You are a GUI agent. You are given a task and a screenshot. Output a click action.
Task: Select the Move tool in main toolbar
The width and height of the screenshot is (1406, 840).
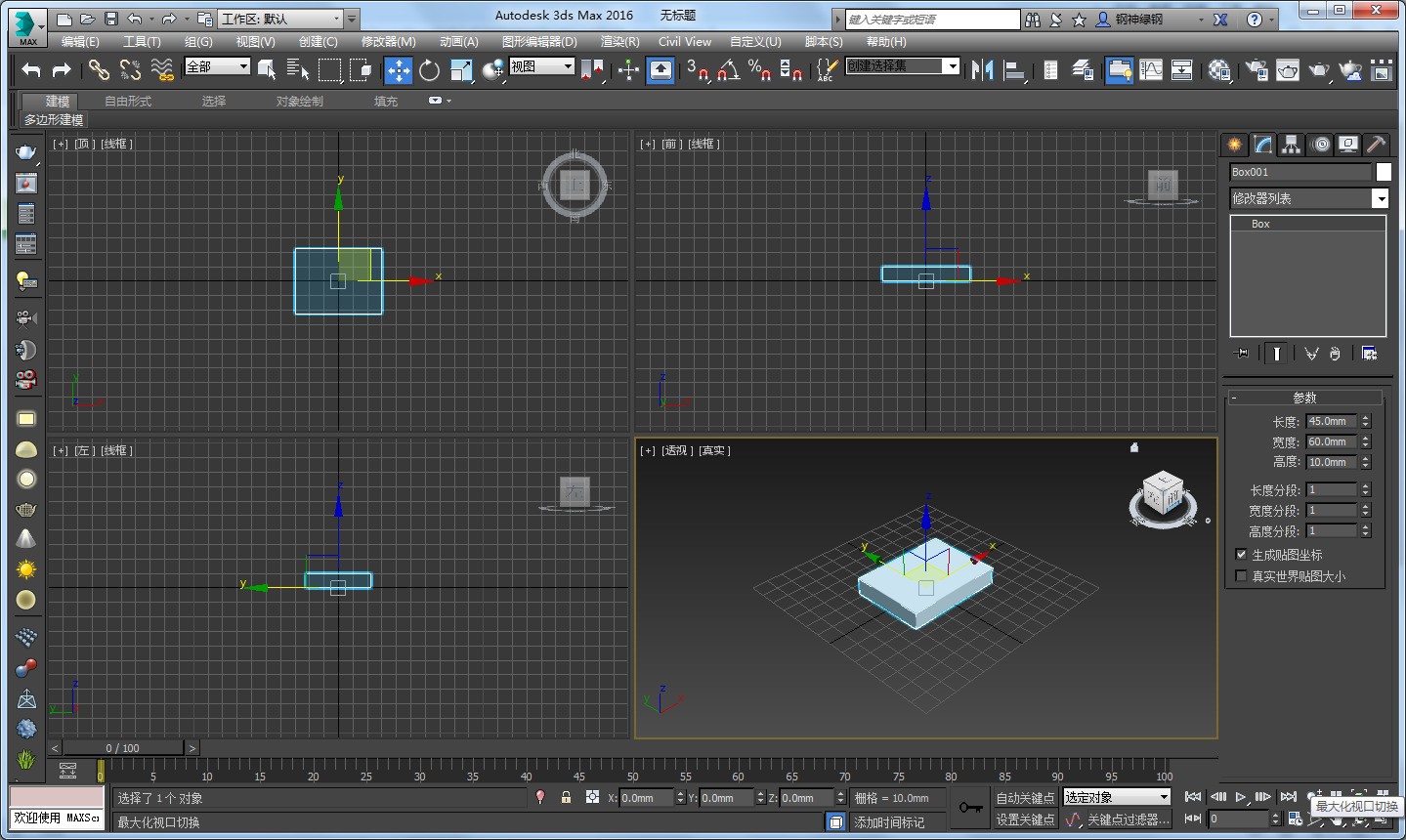point(399,69)
